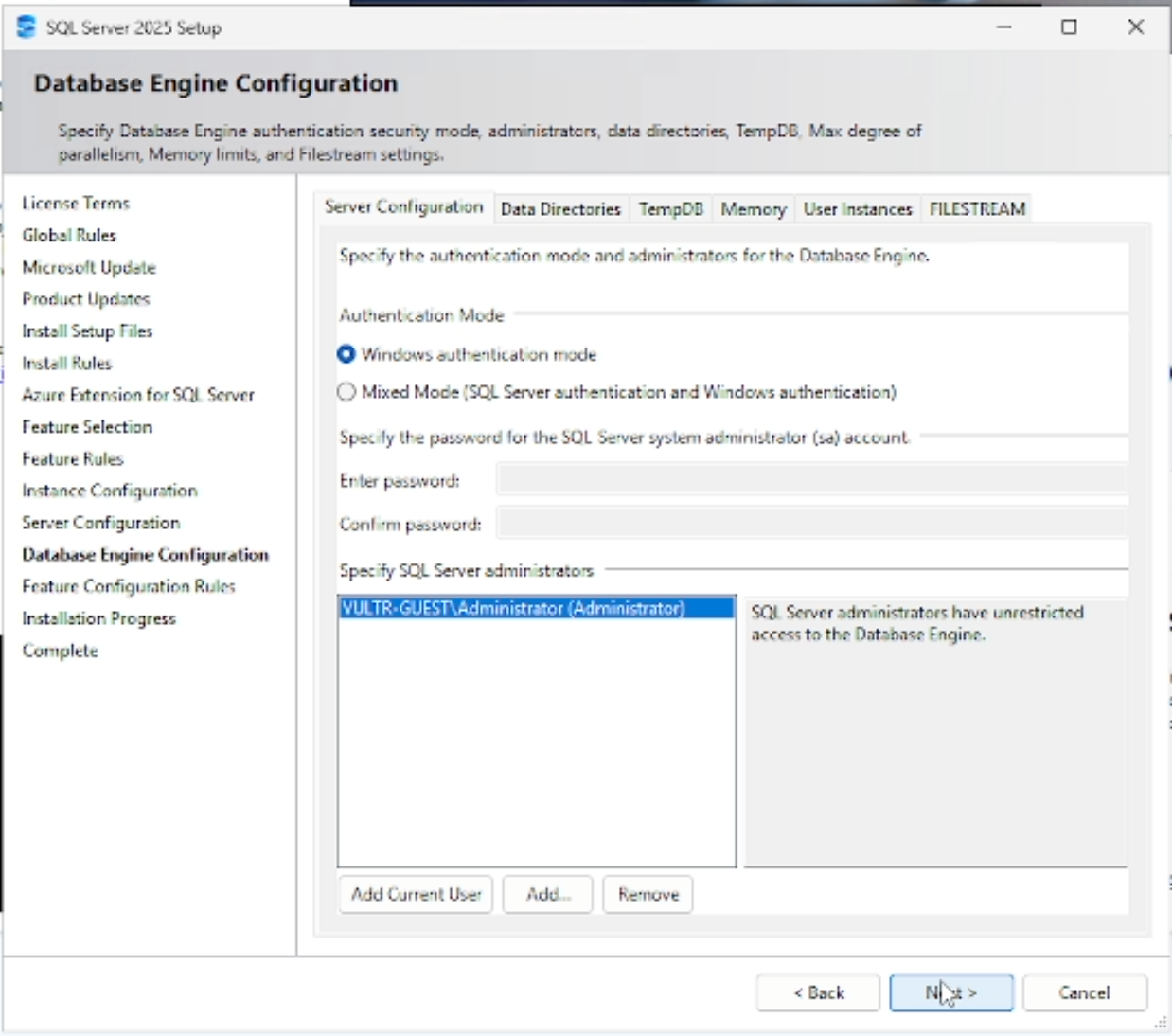Screen dimensions: 1172x1036
Task: Switch to the Data Directories tab
Action: [x=560, y=208]
